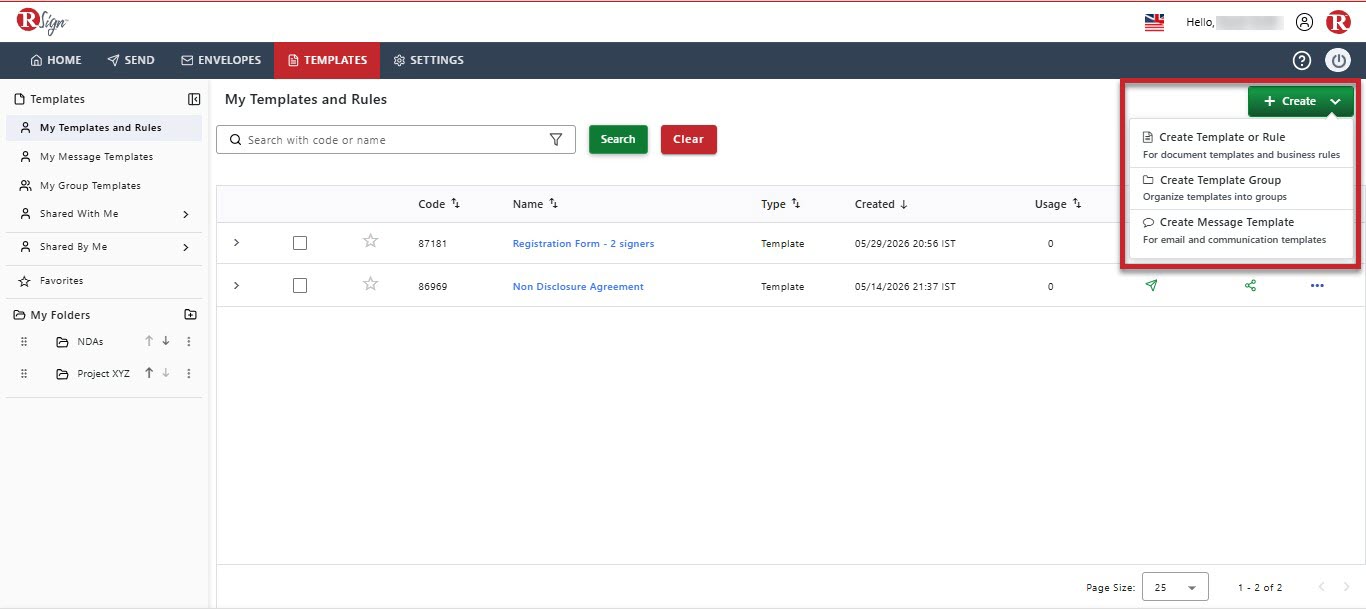The image size is (1366, 610).
Task: Focus the search with code or name field
Action: (395, 140)
